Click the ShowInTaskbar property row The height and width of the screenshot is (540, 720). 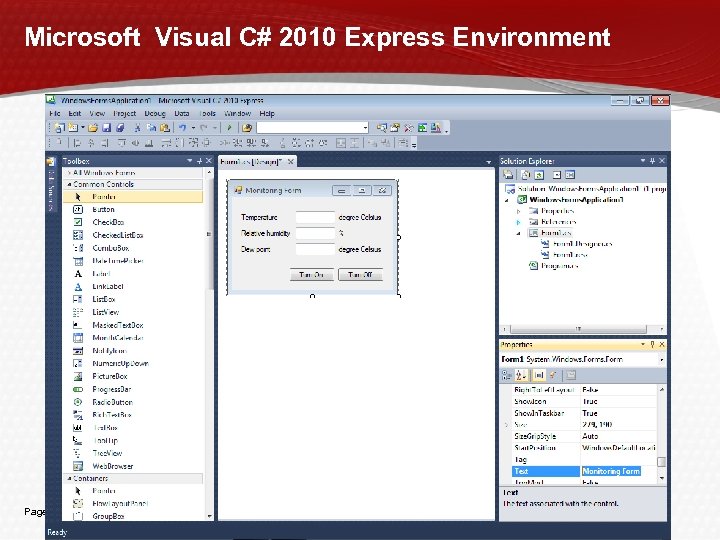(585, 413)
